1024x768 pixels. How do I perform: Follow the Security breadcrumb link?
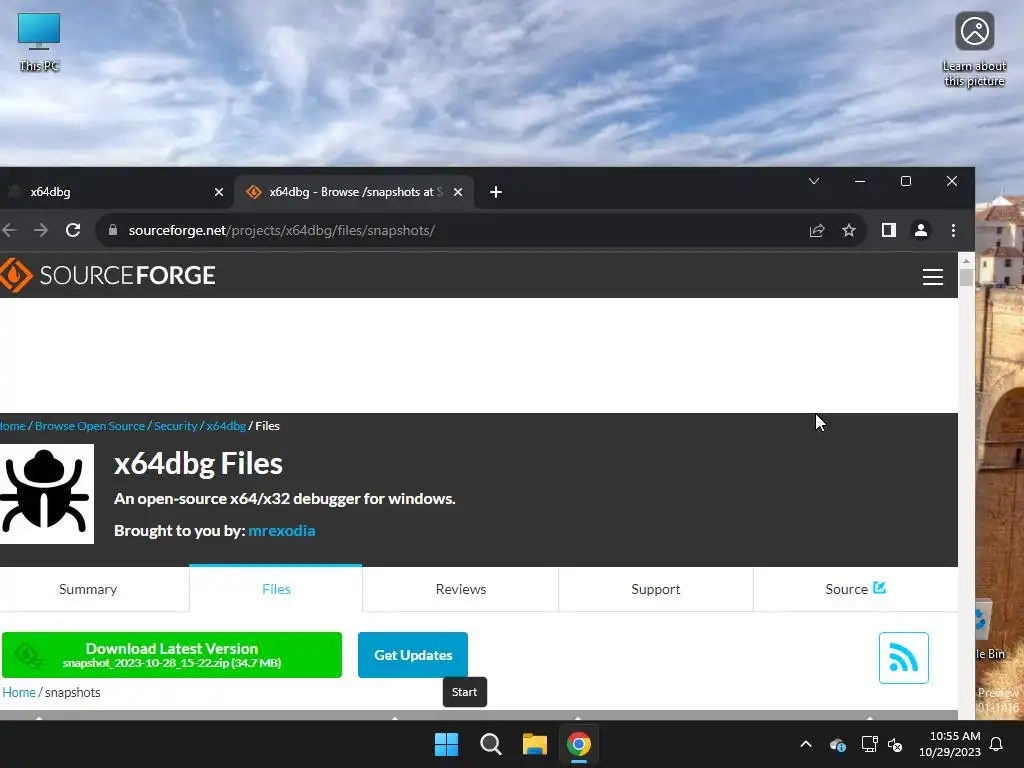pyautogui.click(x=176, y=426)
